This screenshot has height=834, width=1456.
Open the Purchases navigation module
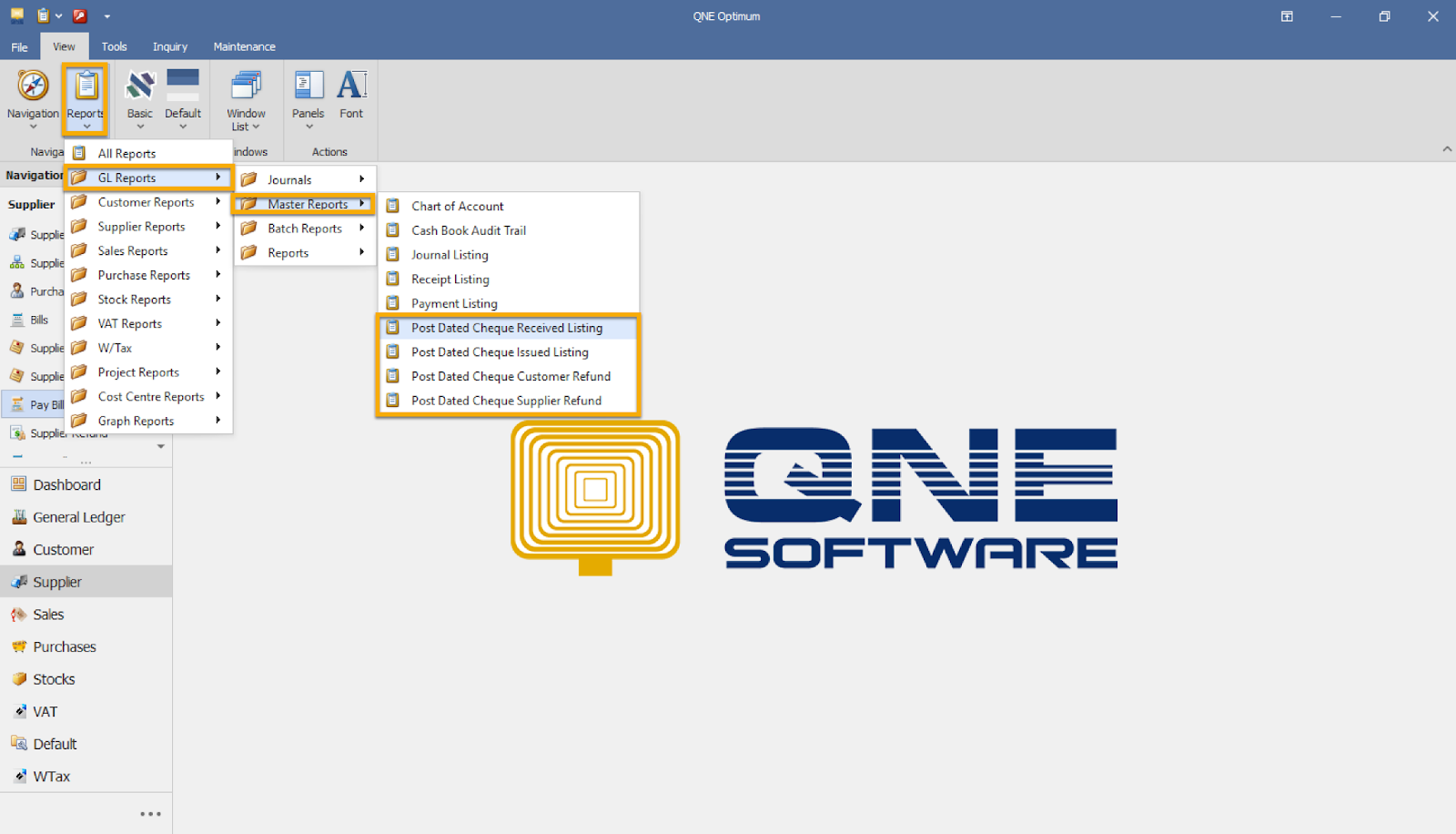(x=86, y=646)
